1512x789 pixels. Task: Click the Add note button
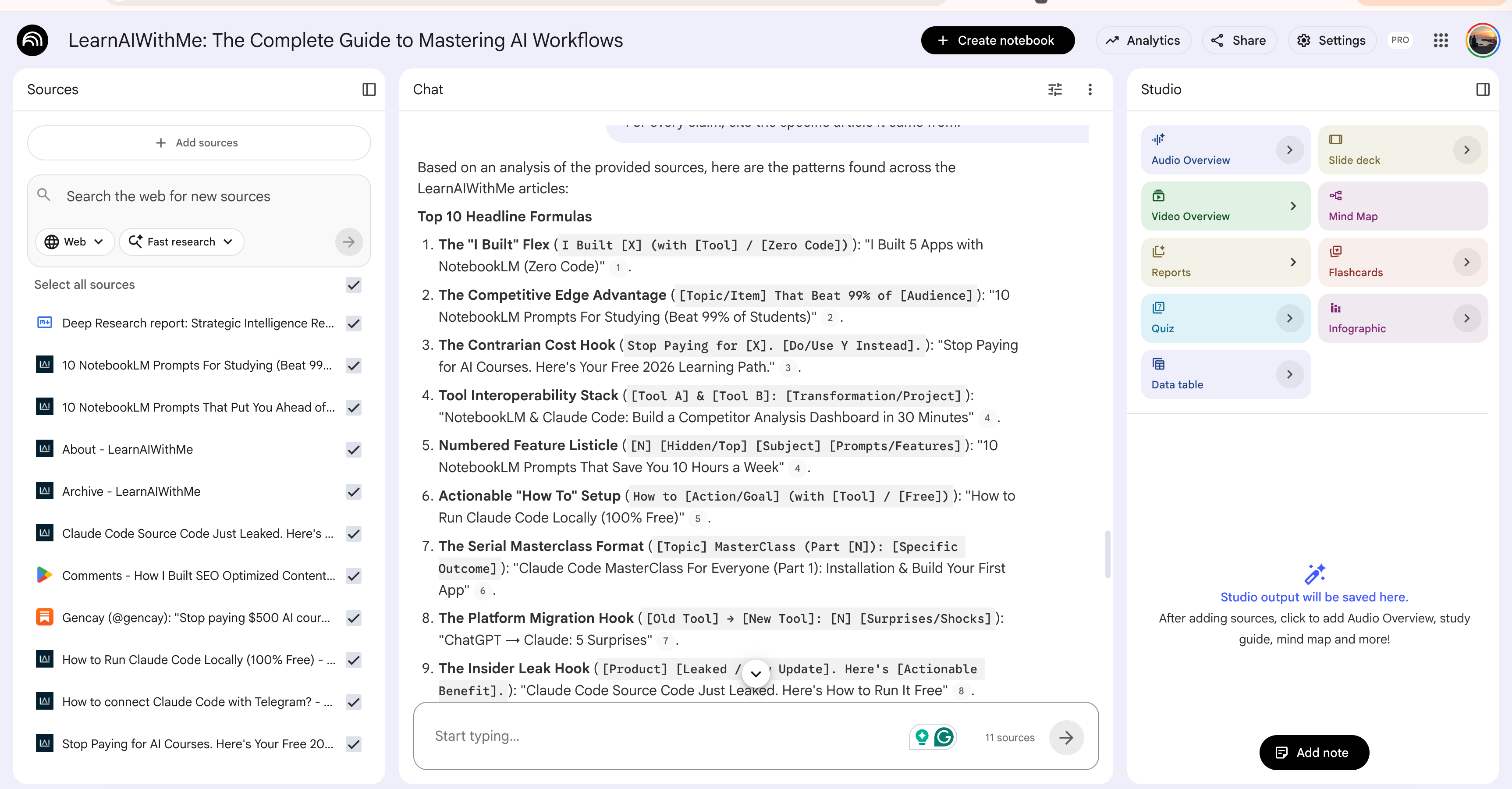click(x=1313, y=753)
